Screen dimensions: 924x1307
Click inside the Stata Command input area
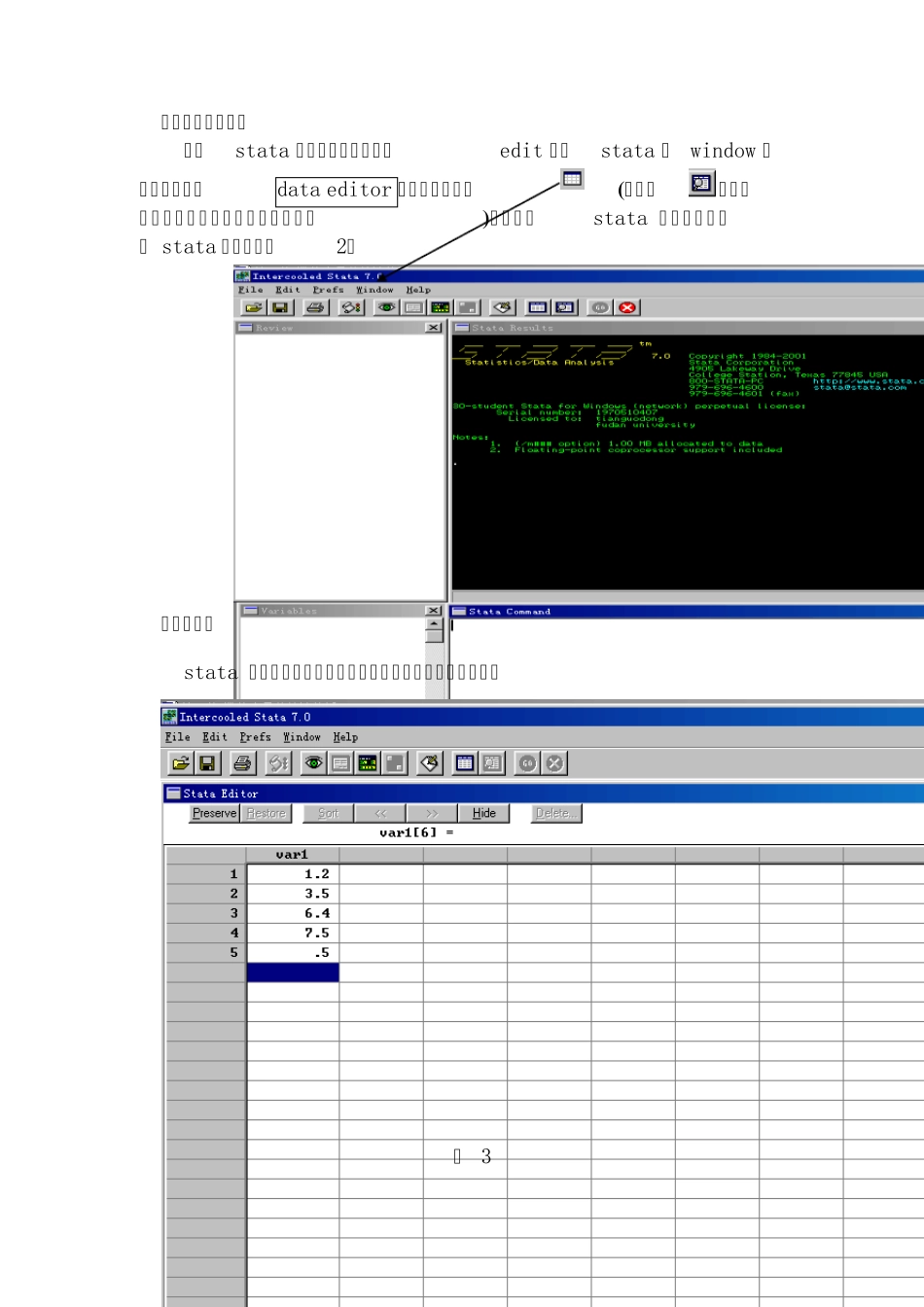pyautogui.click(x=687, y=656)
